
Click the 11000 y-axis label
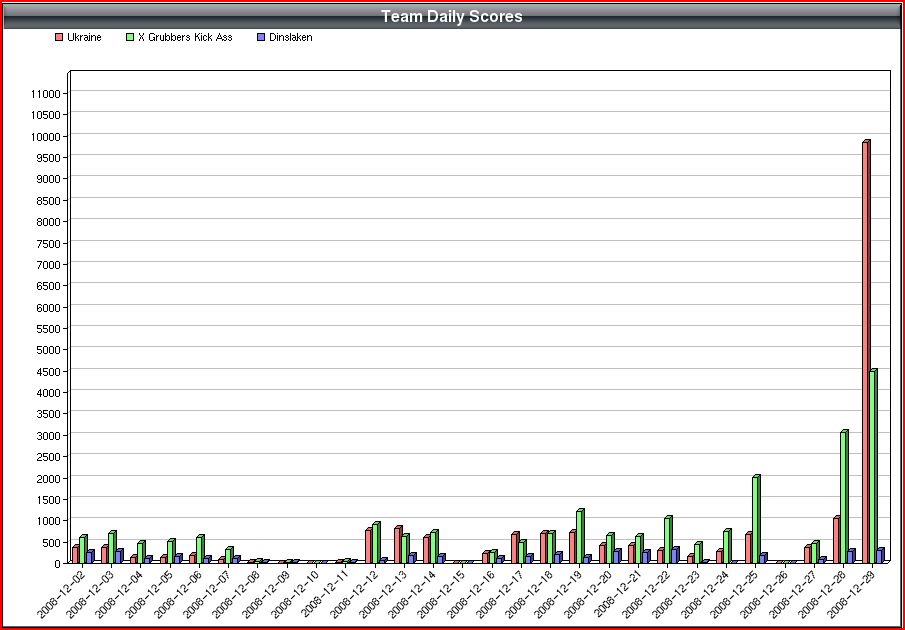pyautogui.click(x=46, y=93)
